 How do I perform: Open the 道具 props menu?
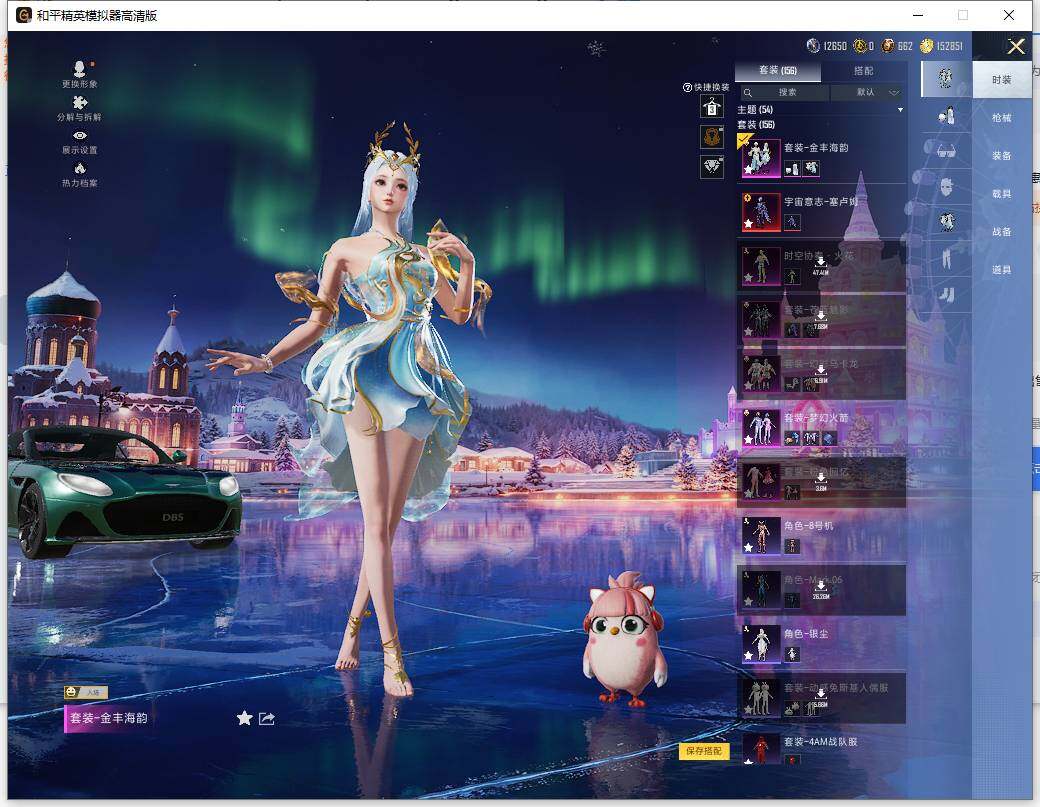pos(1002,270)
